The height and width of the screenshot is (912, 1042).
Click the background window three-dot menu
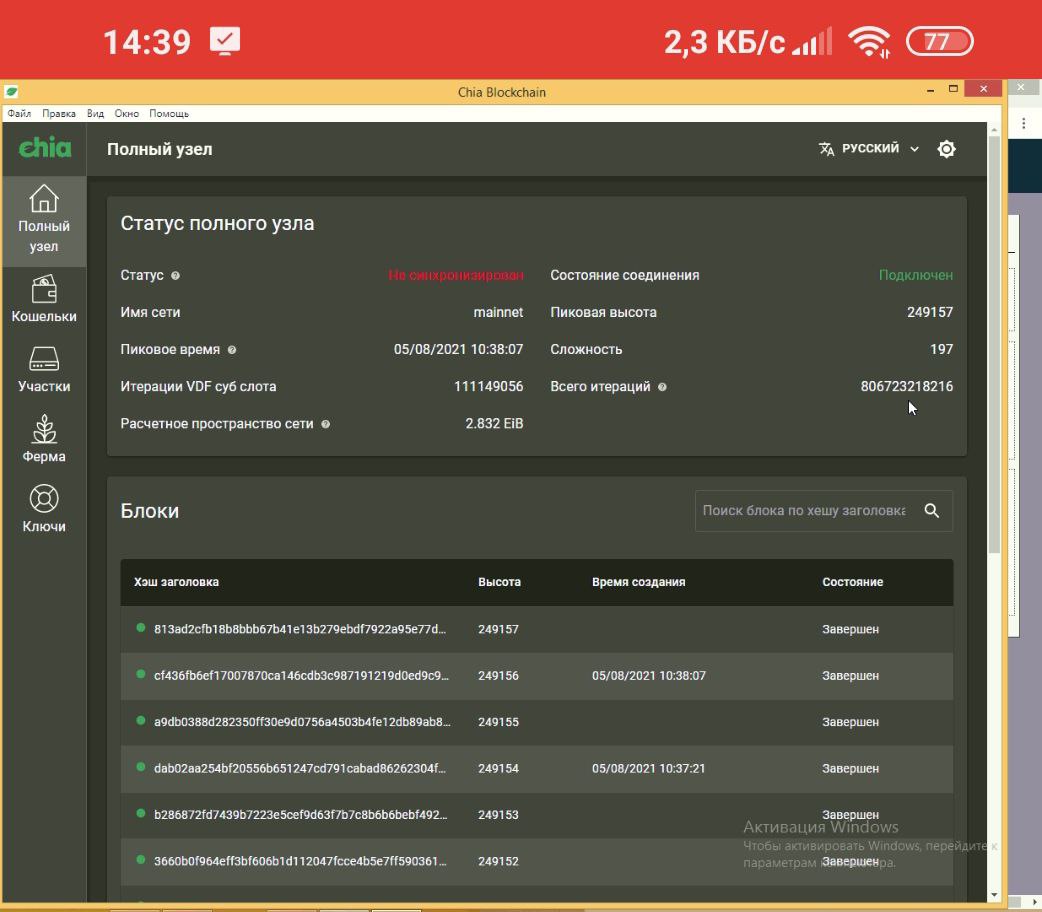coord(1024,123)
